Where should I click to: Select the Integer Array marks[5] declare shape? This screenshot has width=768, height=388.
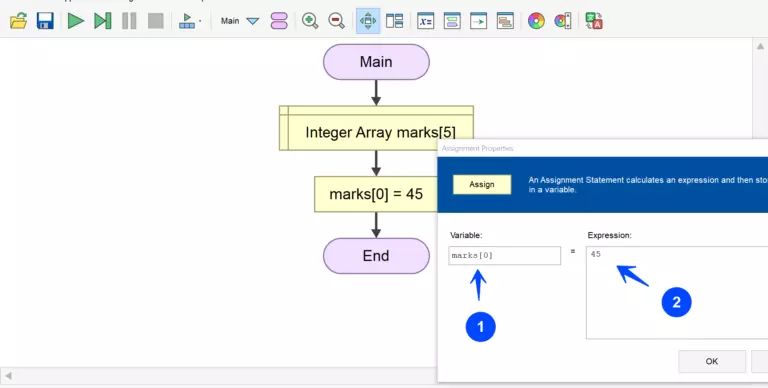click(376, 128)
